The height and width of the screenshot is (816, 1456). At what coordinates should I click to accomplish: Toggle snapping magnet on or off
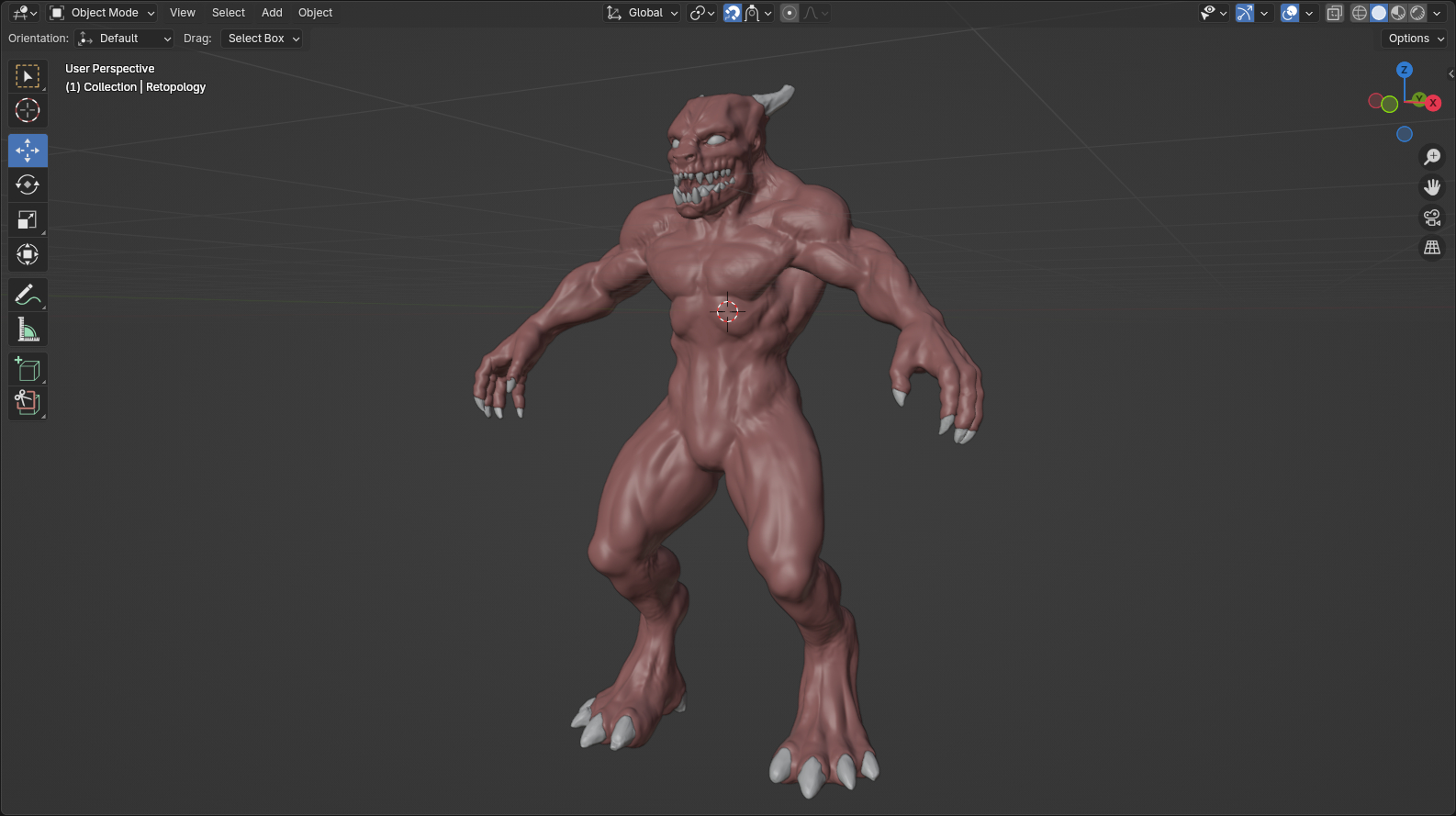pos(732,13)
